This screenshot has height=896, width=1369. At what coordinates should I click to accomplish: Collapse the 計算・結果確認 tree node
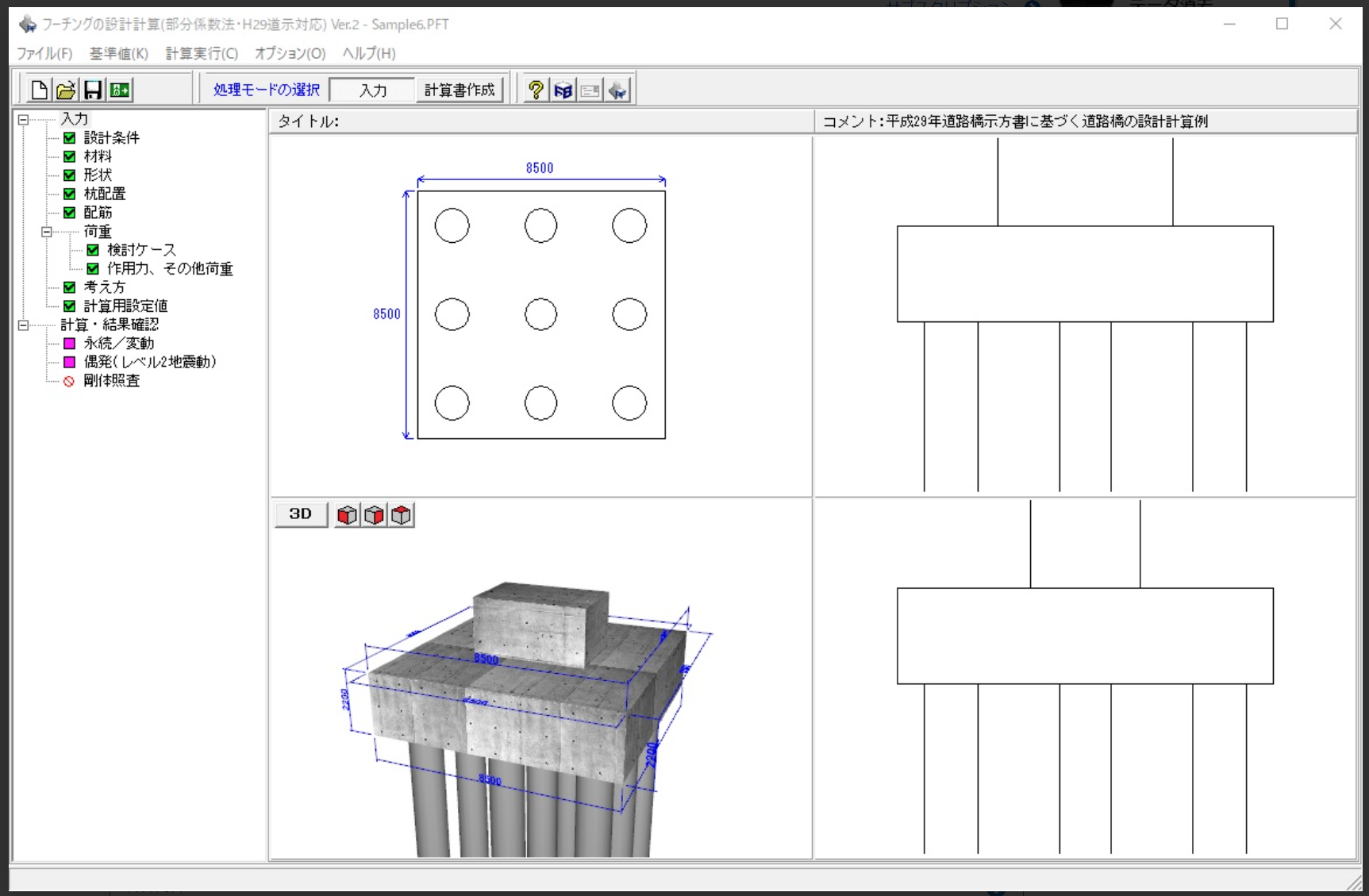23,325
